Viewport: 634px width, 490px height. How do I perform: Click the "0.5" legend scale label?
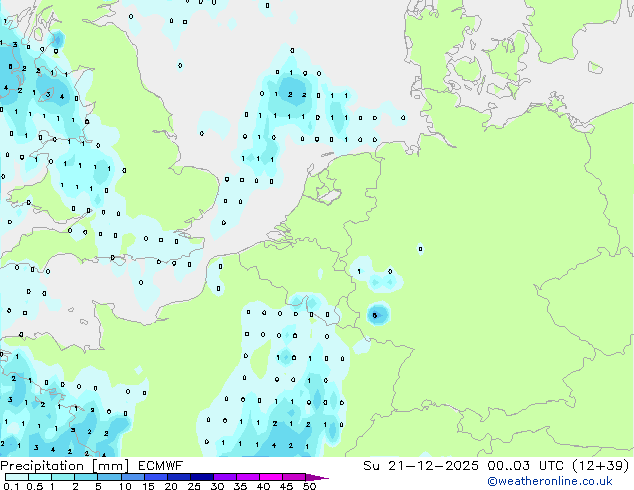tap(34, 486)
